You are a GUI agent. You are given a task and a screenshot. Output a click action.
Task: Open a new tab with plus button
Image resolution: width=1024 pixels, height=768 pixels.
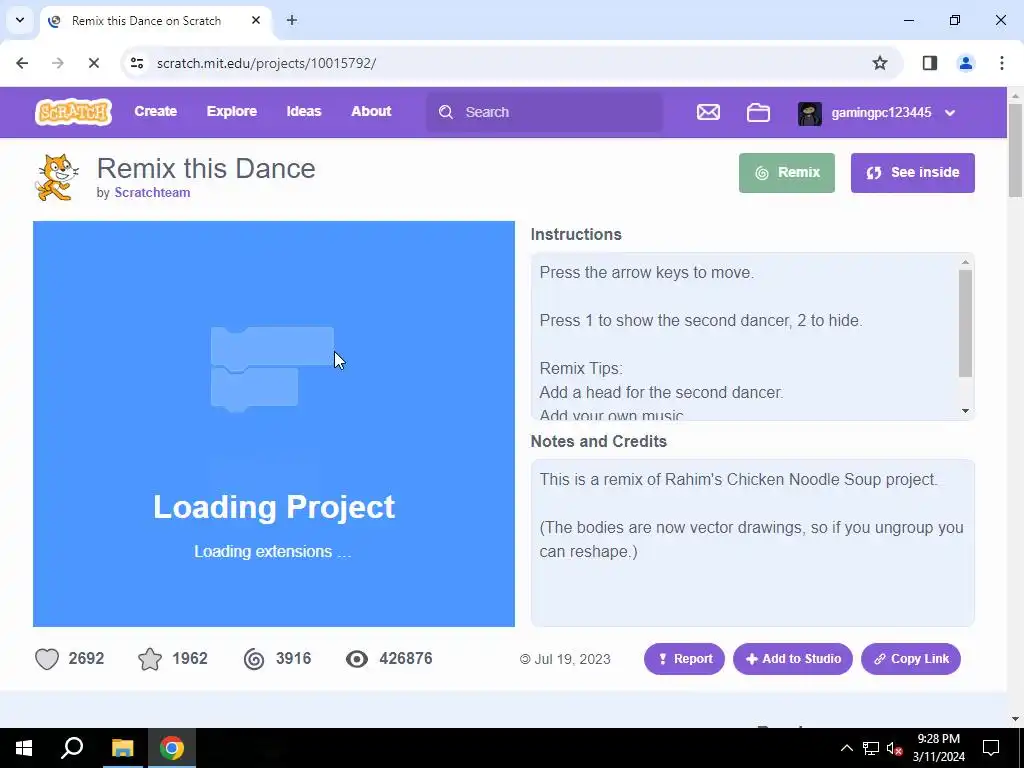pos(292,20)
